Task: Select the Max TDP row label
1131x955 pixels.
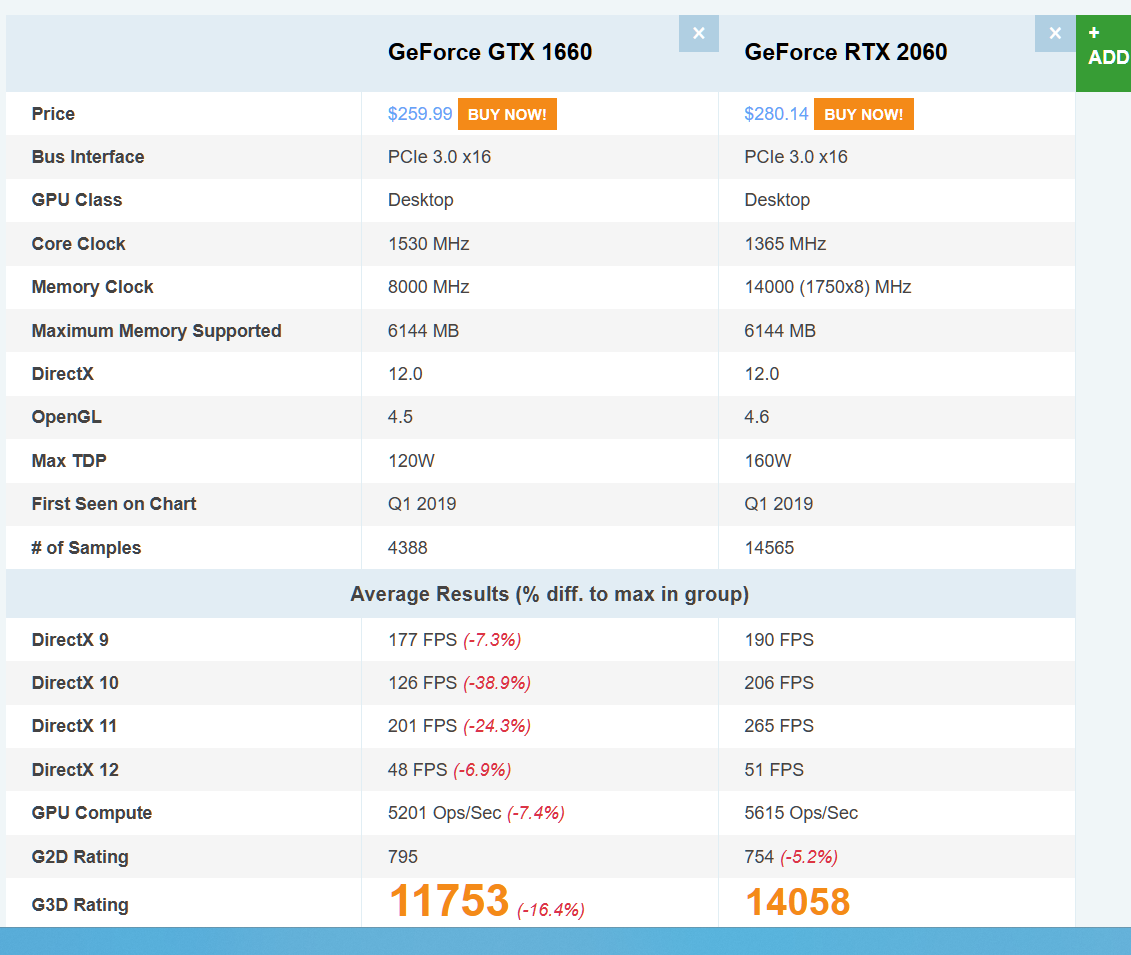Action: (x=69, y=460)
